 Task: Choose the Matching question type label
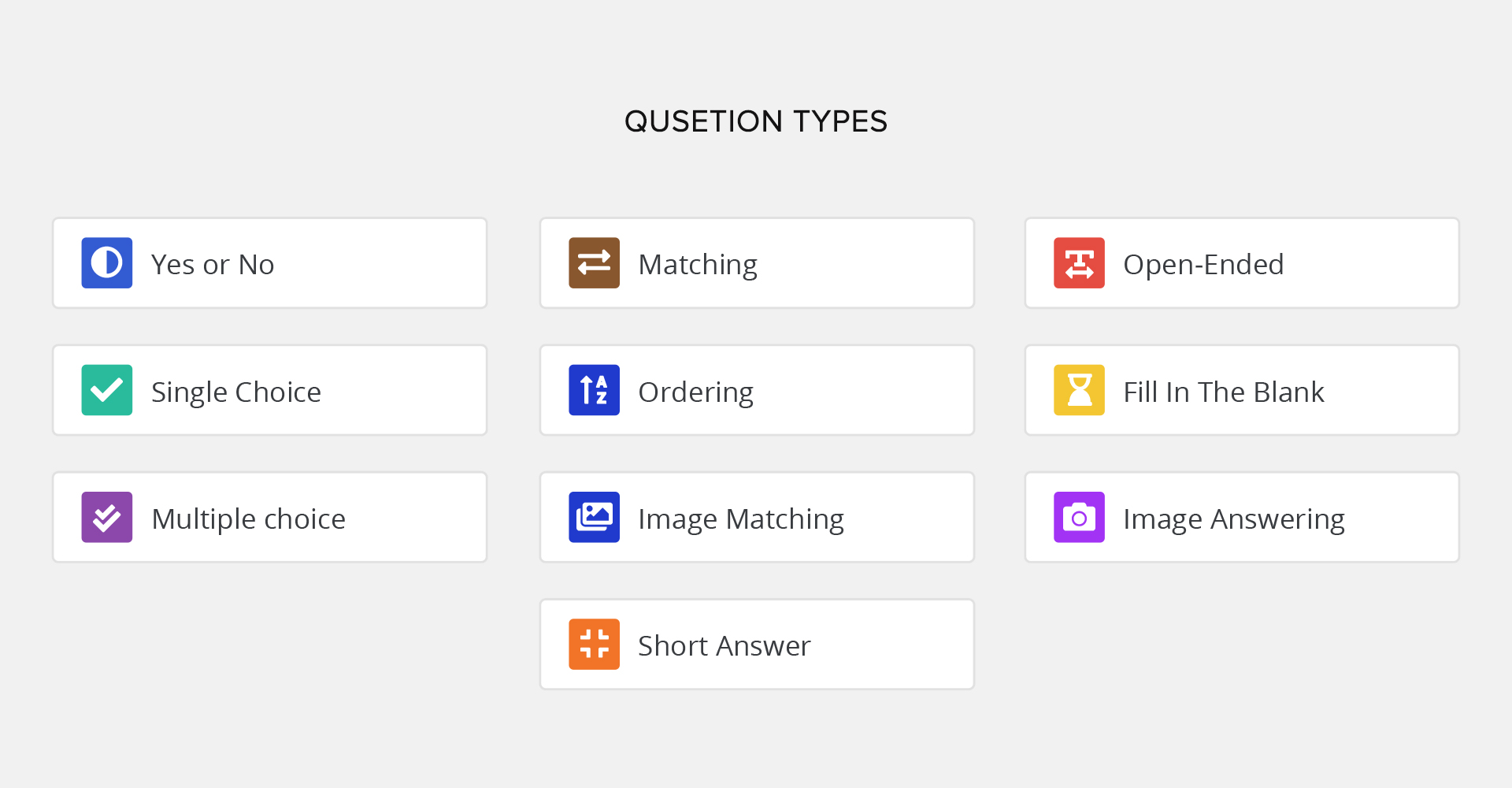pyautogui.click(x=698, y=265)
